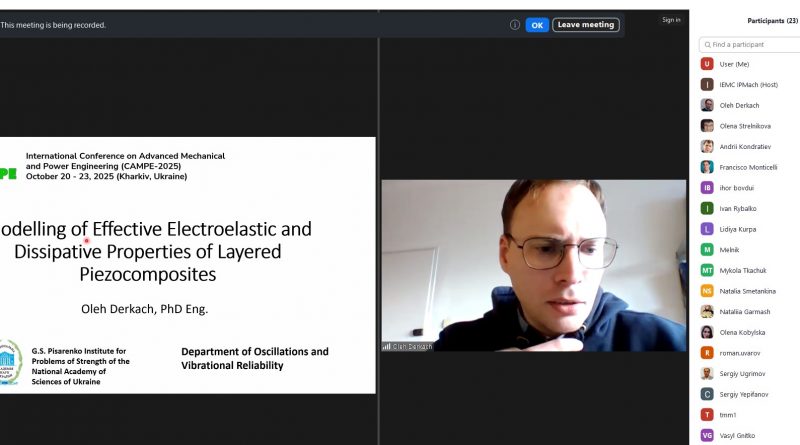Click Vasyl Gnitko's purple VG avatar
This screenshot has width=800, height=445.
(x=707, y=435)
